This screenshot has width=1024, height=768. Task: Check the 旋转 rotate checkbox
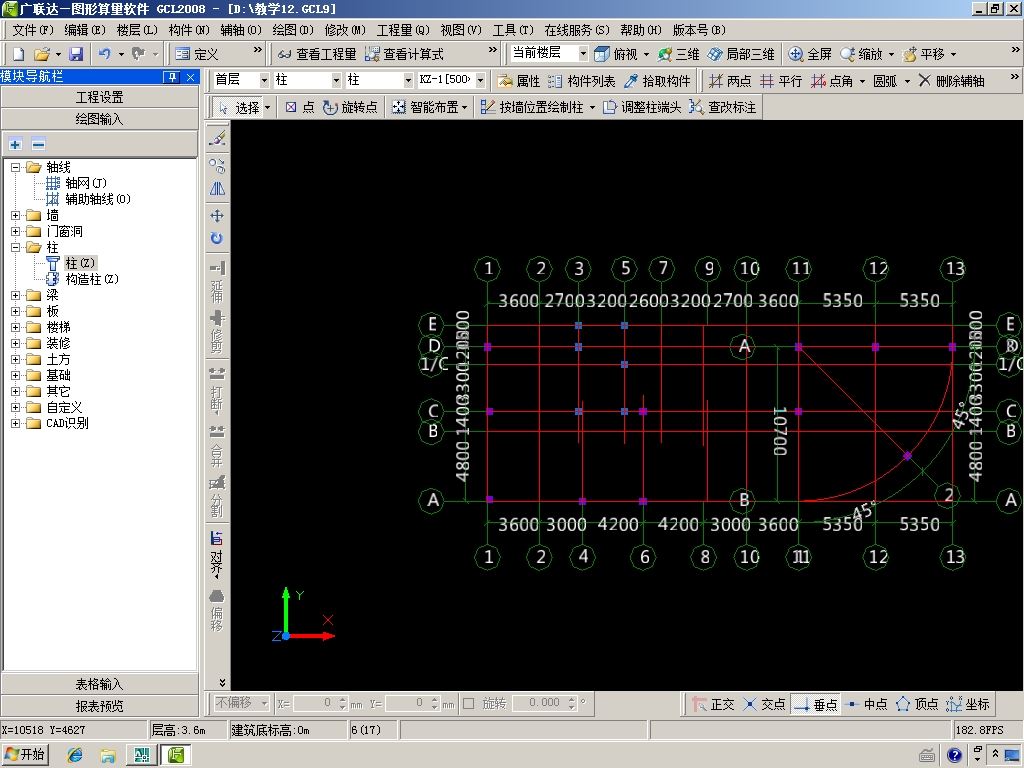[468, 703]
